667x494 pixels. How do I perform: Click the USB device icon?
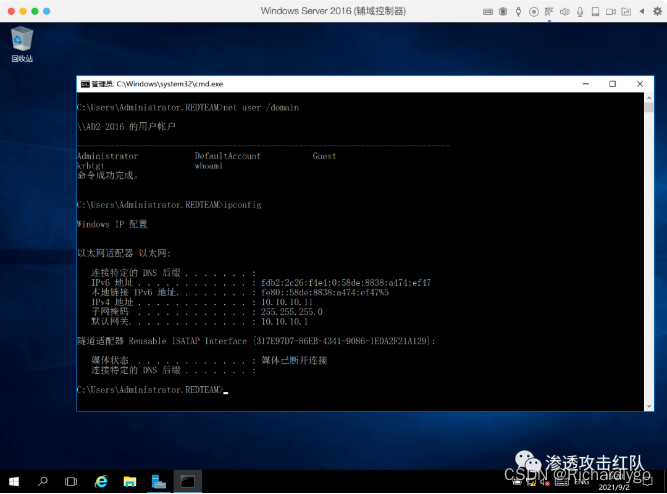point(518,11)
